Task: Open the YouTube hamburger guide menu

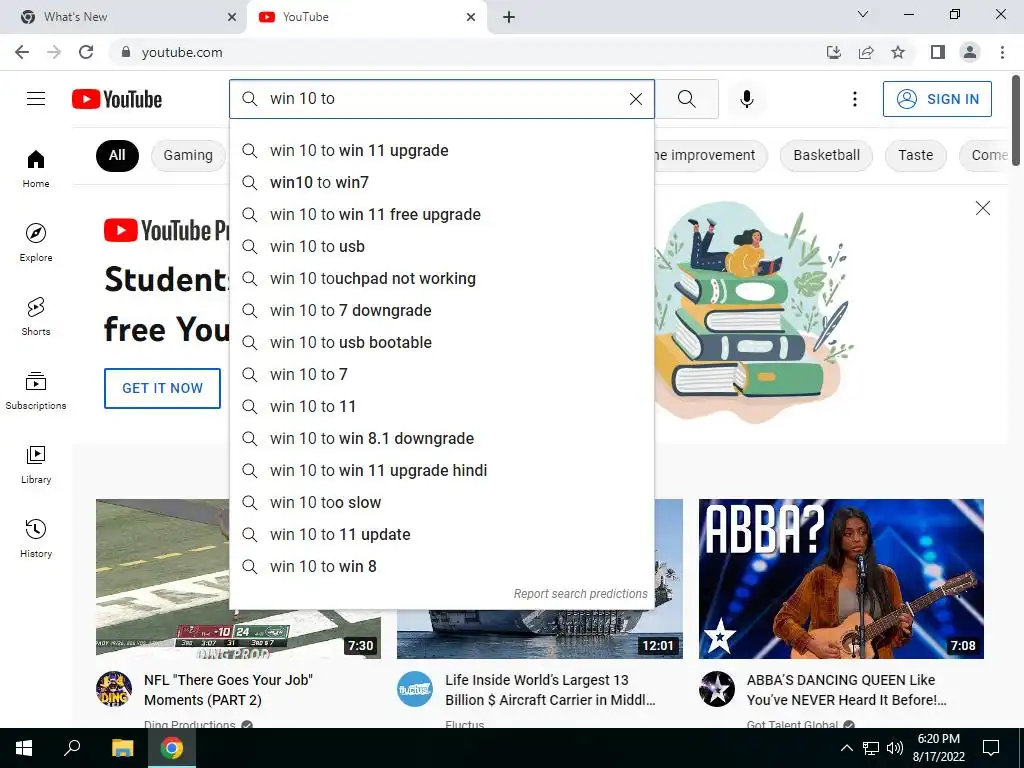Action: point(36,99)
